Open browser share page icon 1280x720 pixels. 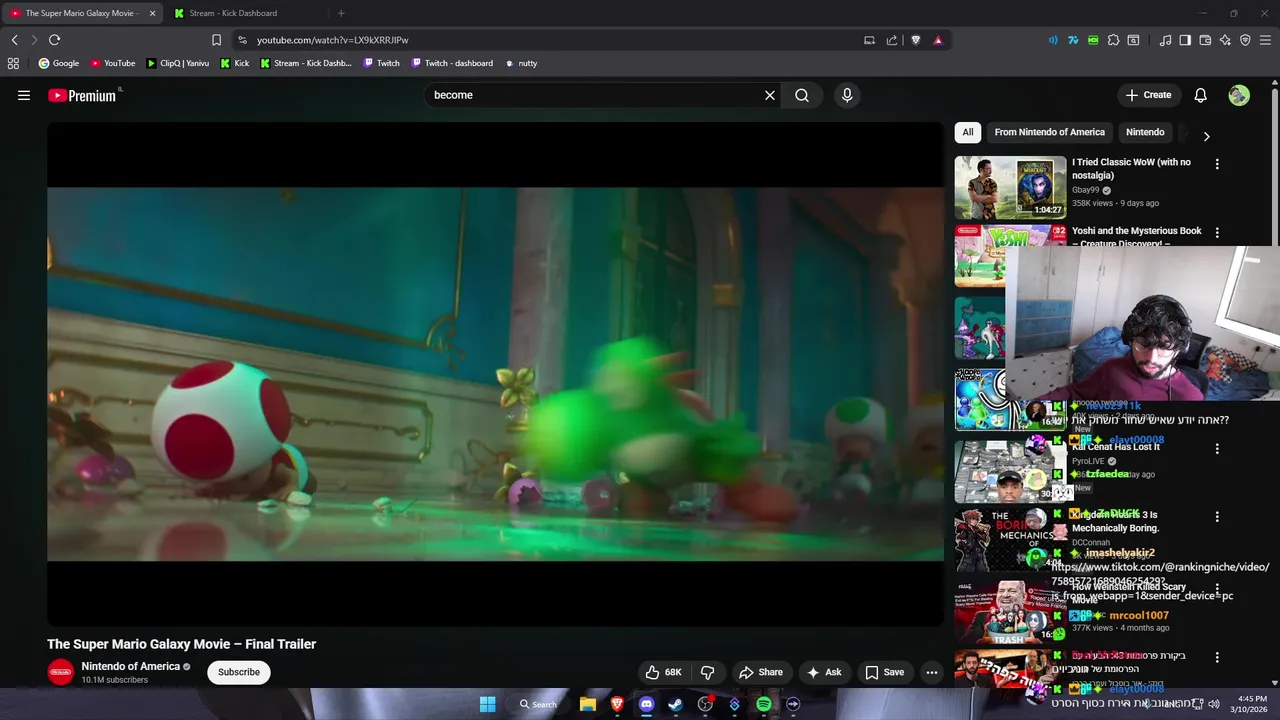892,40
